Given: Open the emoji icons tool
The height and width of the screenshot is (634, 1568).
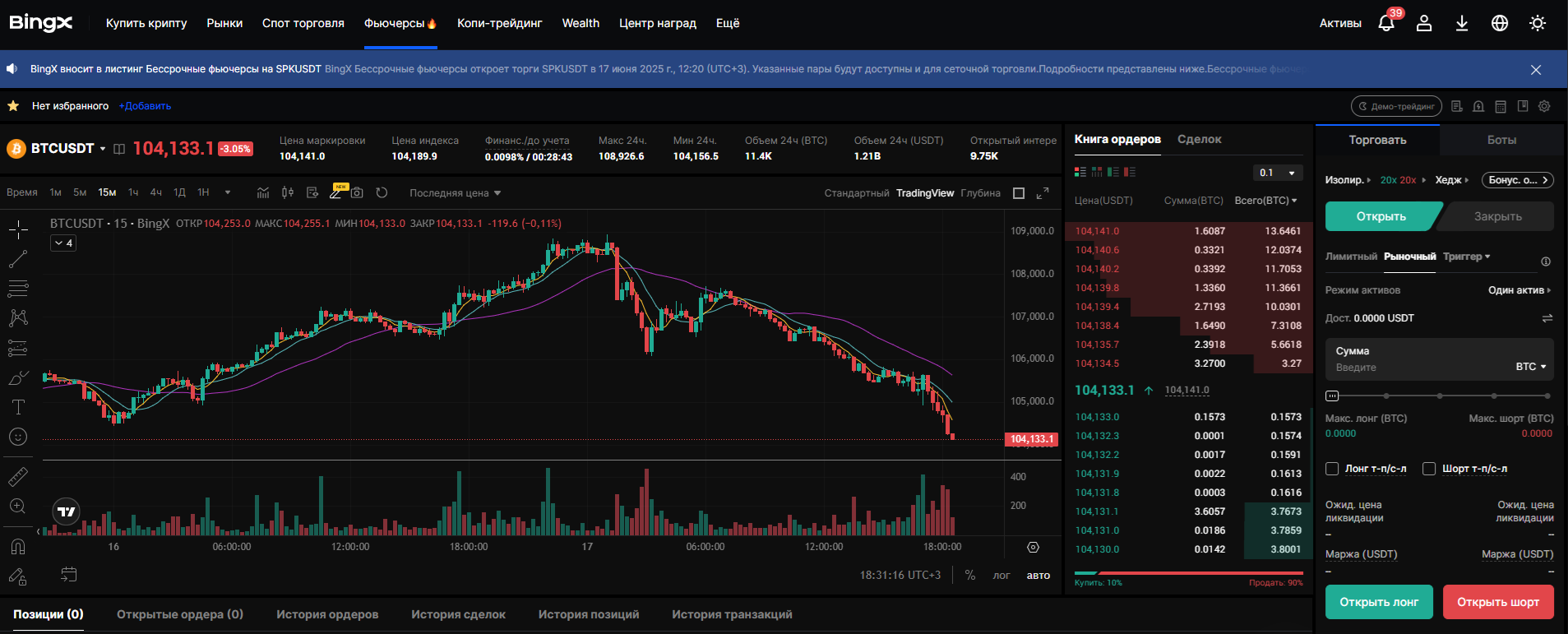Looking at the screenshot, I should (x=18, y=437).
